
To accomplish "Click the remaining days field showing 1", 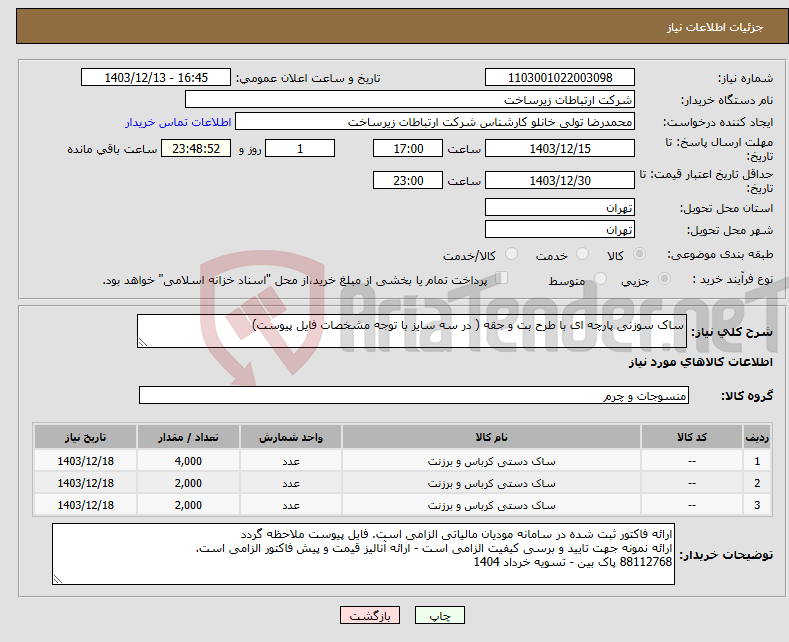I will 300,148.
